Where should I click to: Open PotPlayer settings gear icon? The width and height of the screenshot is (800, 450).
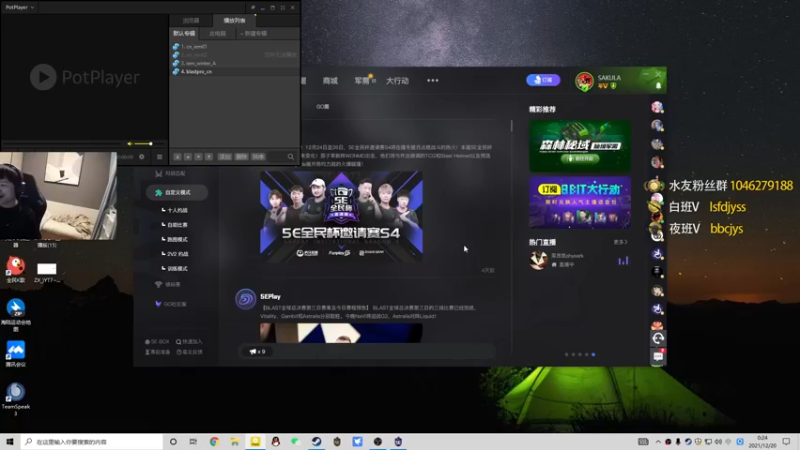pos(142,157)
